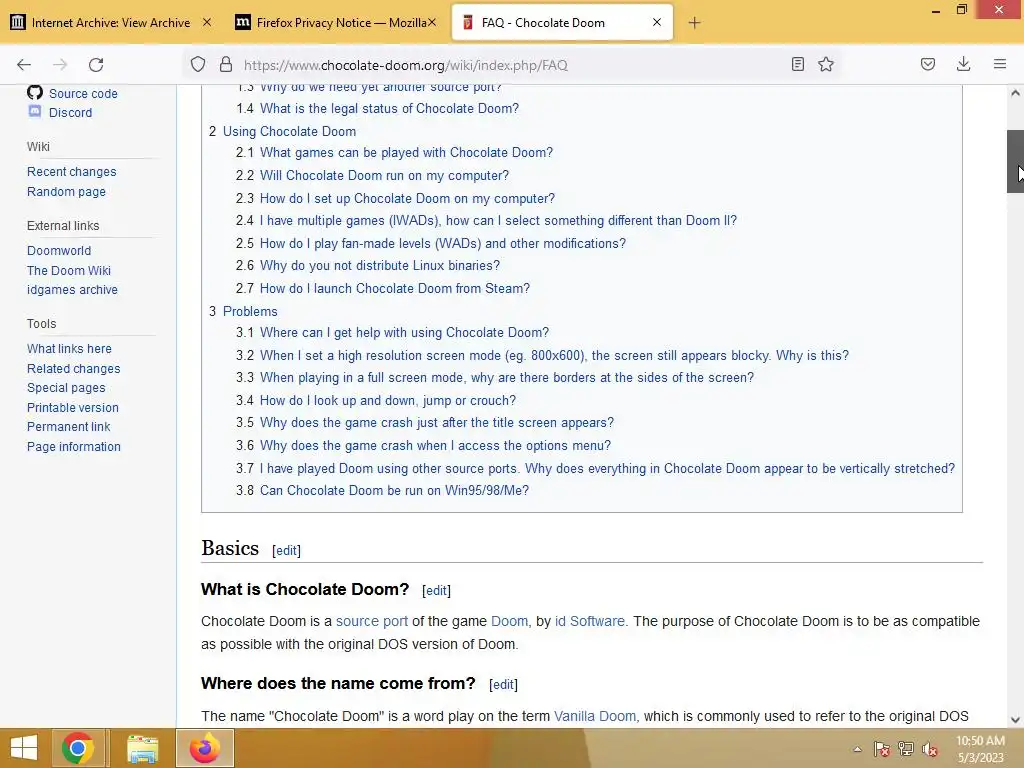Close the Firefox Privacy Notice tab
Image resolution: width=1024 pixels, height=768 pixels.
click(x=432, y=22)
